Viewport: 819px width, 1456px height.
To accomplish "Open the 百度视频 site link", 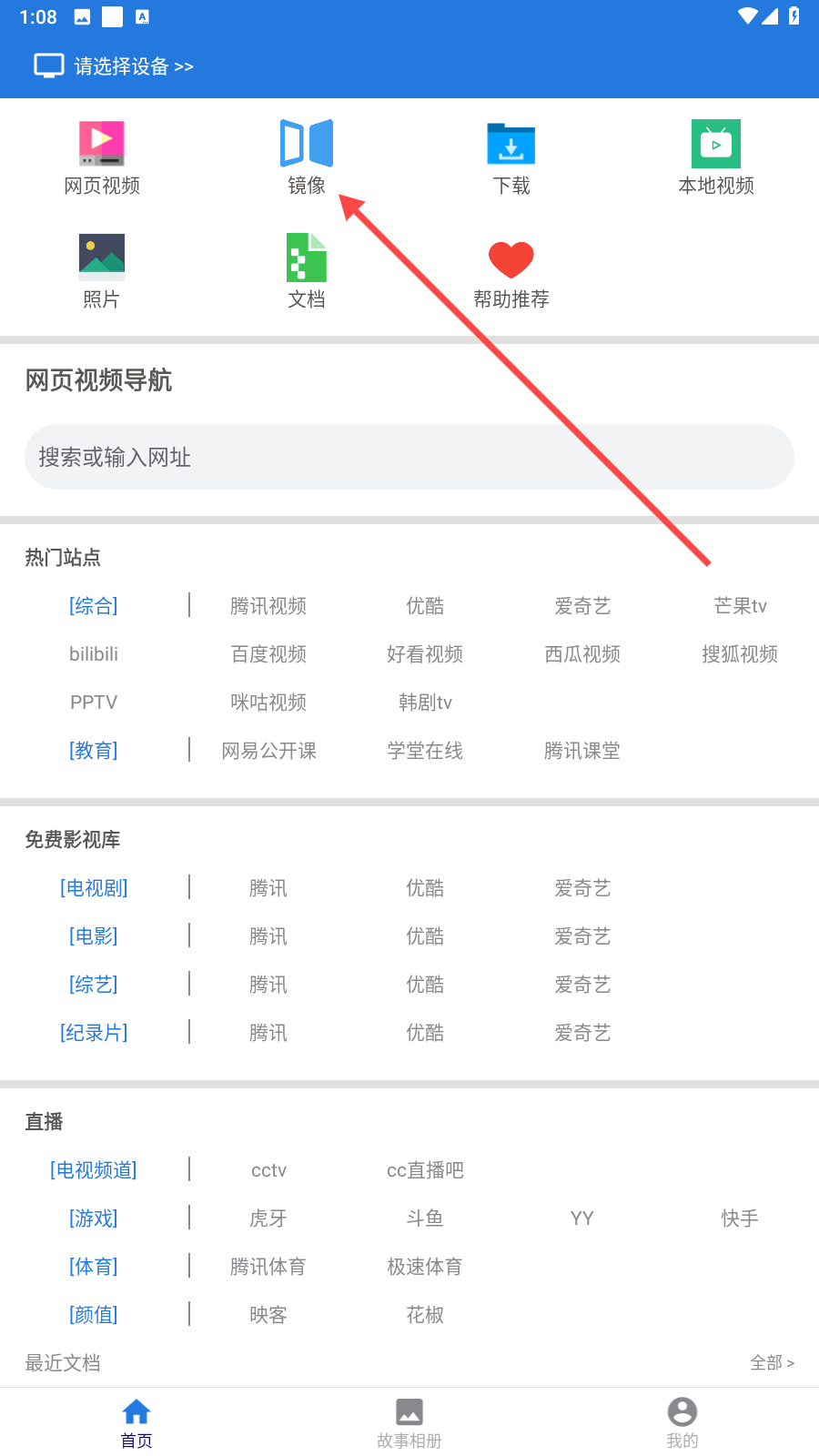I will tap(268, 654).
